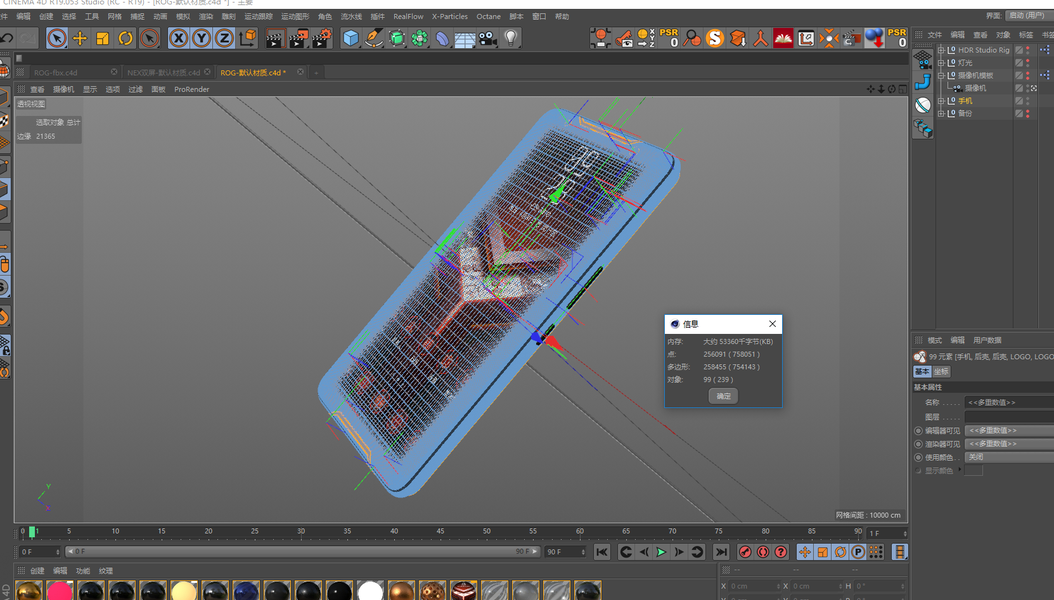
Task: Click the coordinate system icon
Action: pyautogui.click(x=248, y=38)
